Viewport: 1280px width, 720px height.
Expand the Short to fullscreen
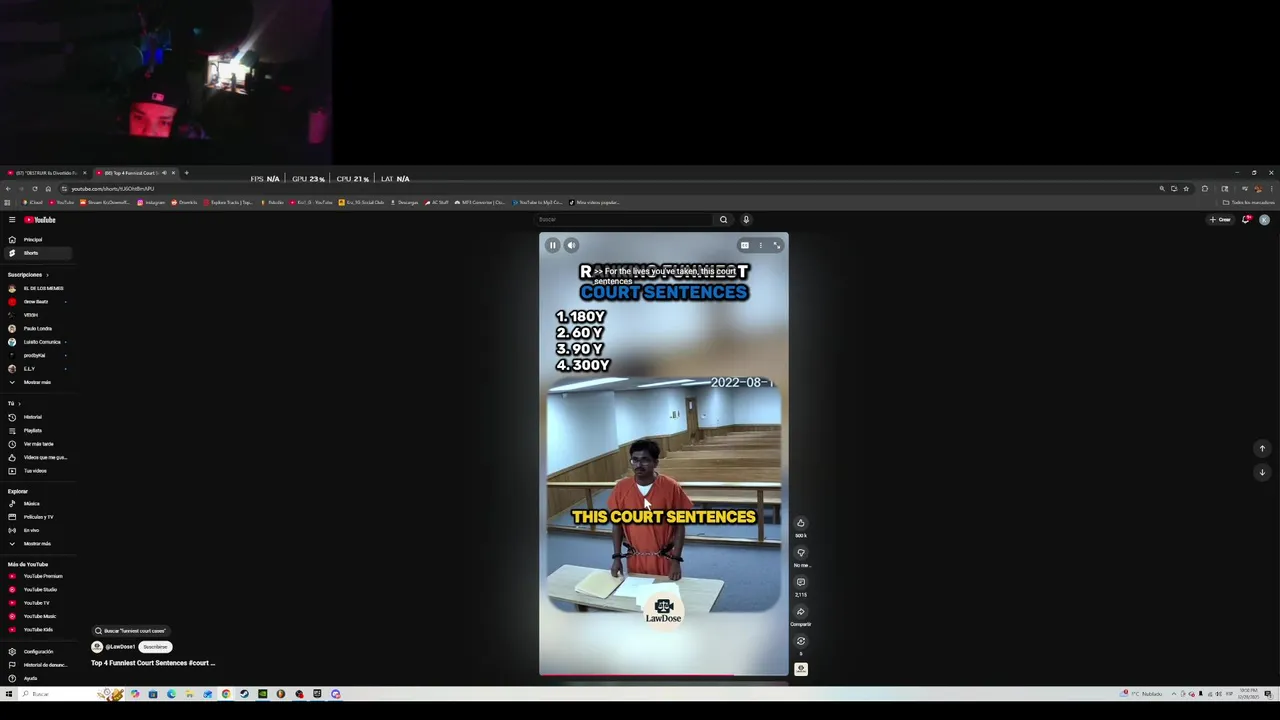pyautogui.click(x=776, y=245)
